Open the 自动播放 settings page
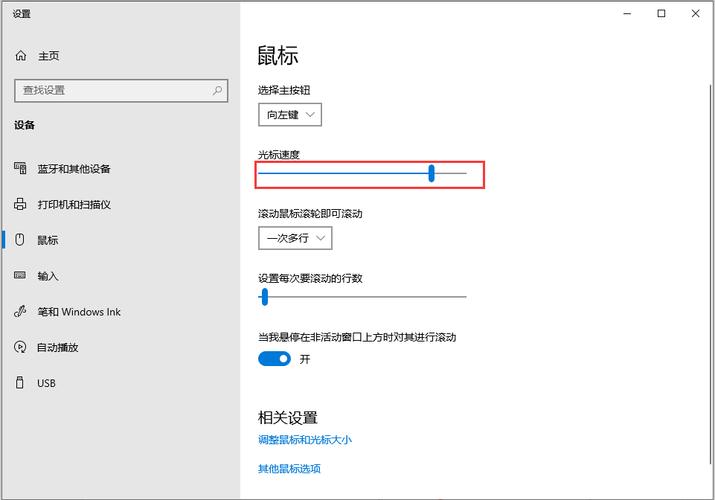 58,347
